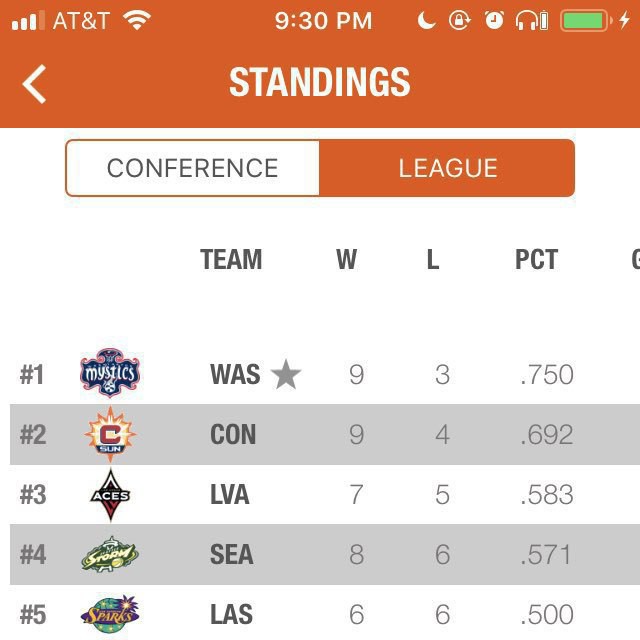Tap the Connecticut Sun team logo
640x640 pixels.
pyautogui.click(x=110, y=434)
